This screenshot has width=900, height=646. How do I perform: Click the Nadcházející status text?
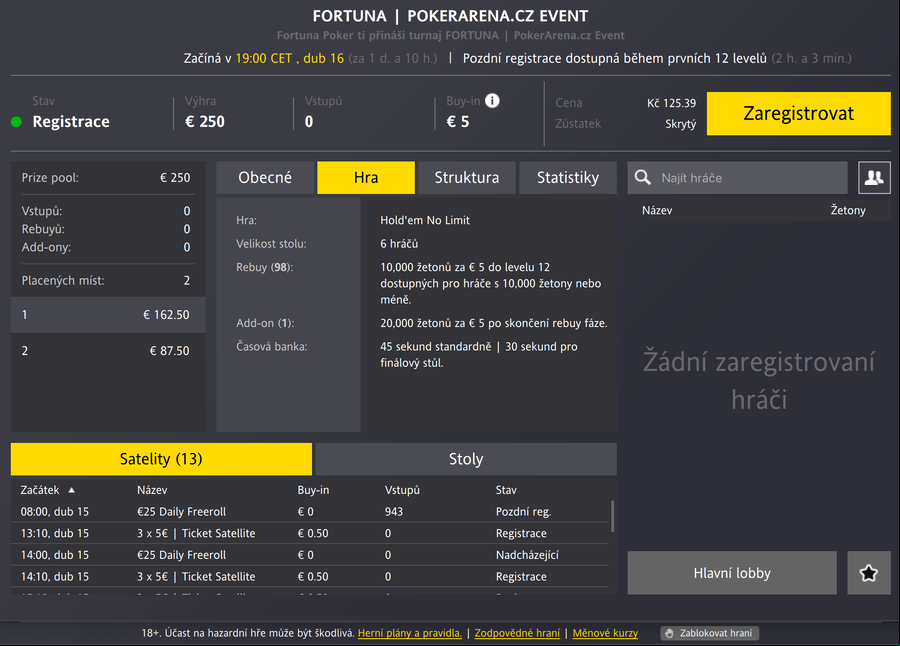[x=527, y=555]
